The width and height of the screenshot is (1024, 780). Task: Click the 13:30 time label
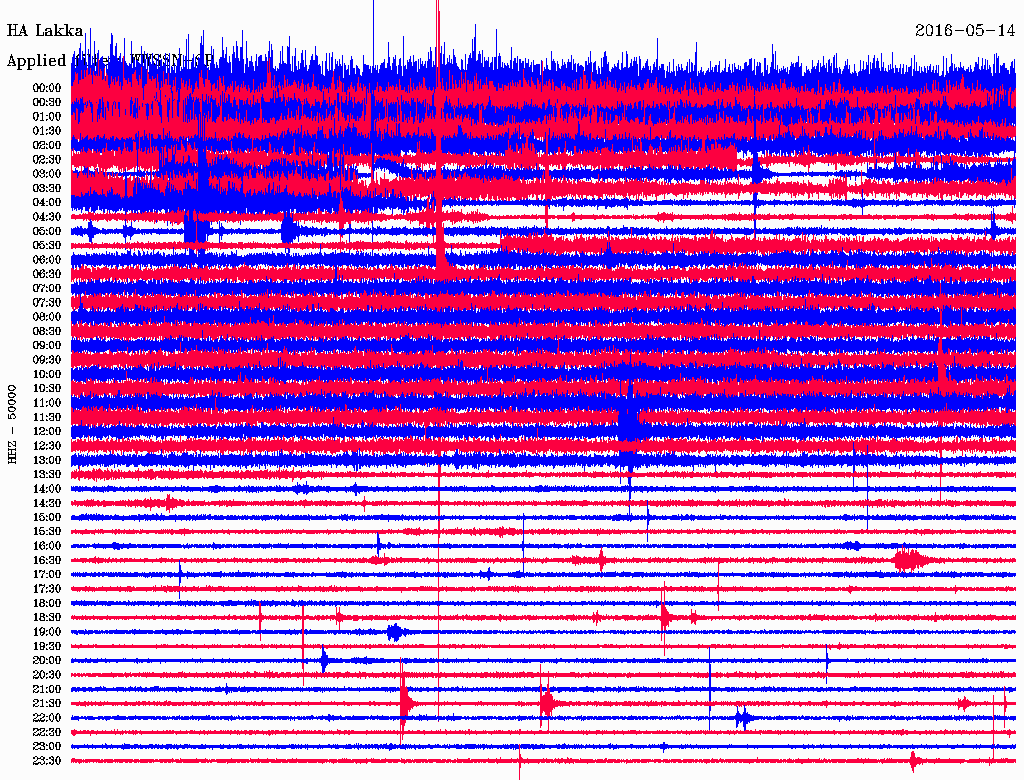(x=47, y=475)
